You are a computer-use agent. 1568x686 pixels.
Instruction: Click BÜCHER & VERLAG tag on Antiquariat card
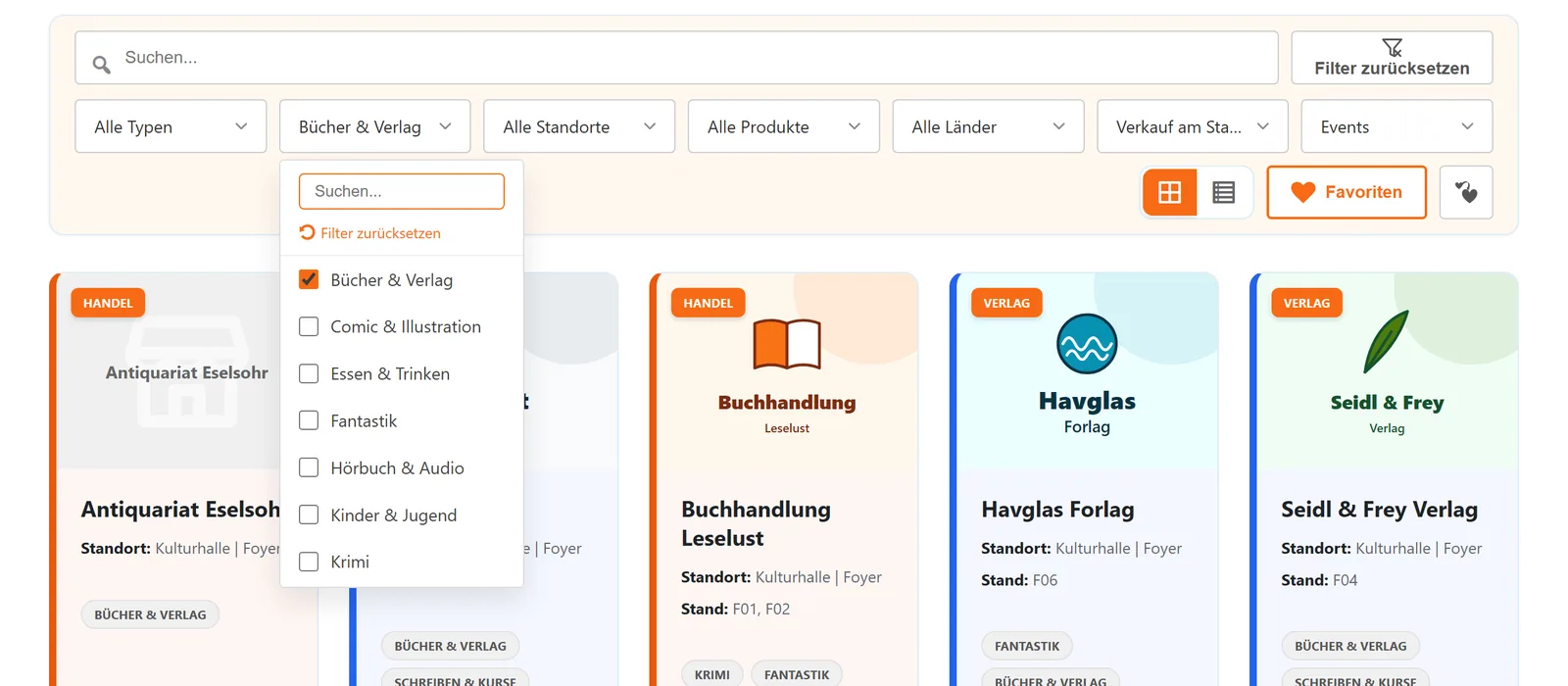point(150,614)
